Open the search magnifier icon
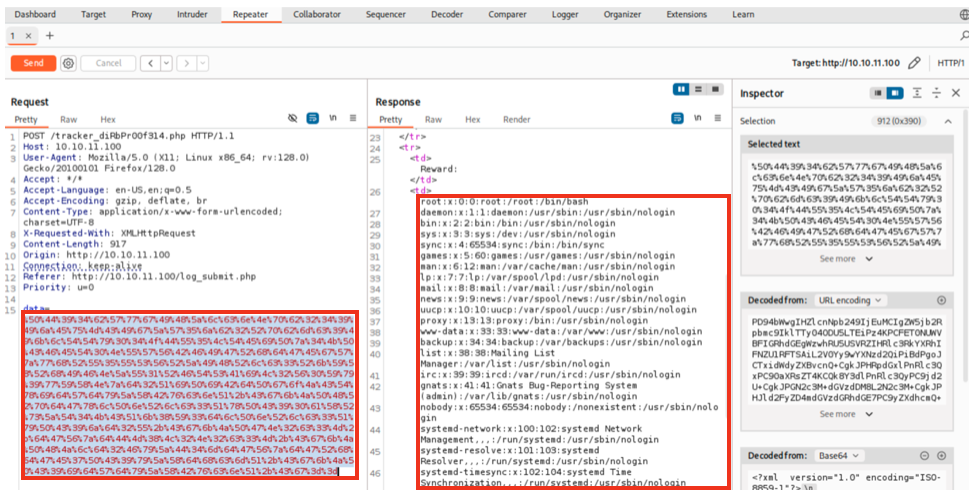The width and height of the screenshot is (978, 501). (x=966, y=36)
